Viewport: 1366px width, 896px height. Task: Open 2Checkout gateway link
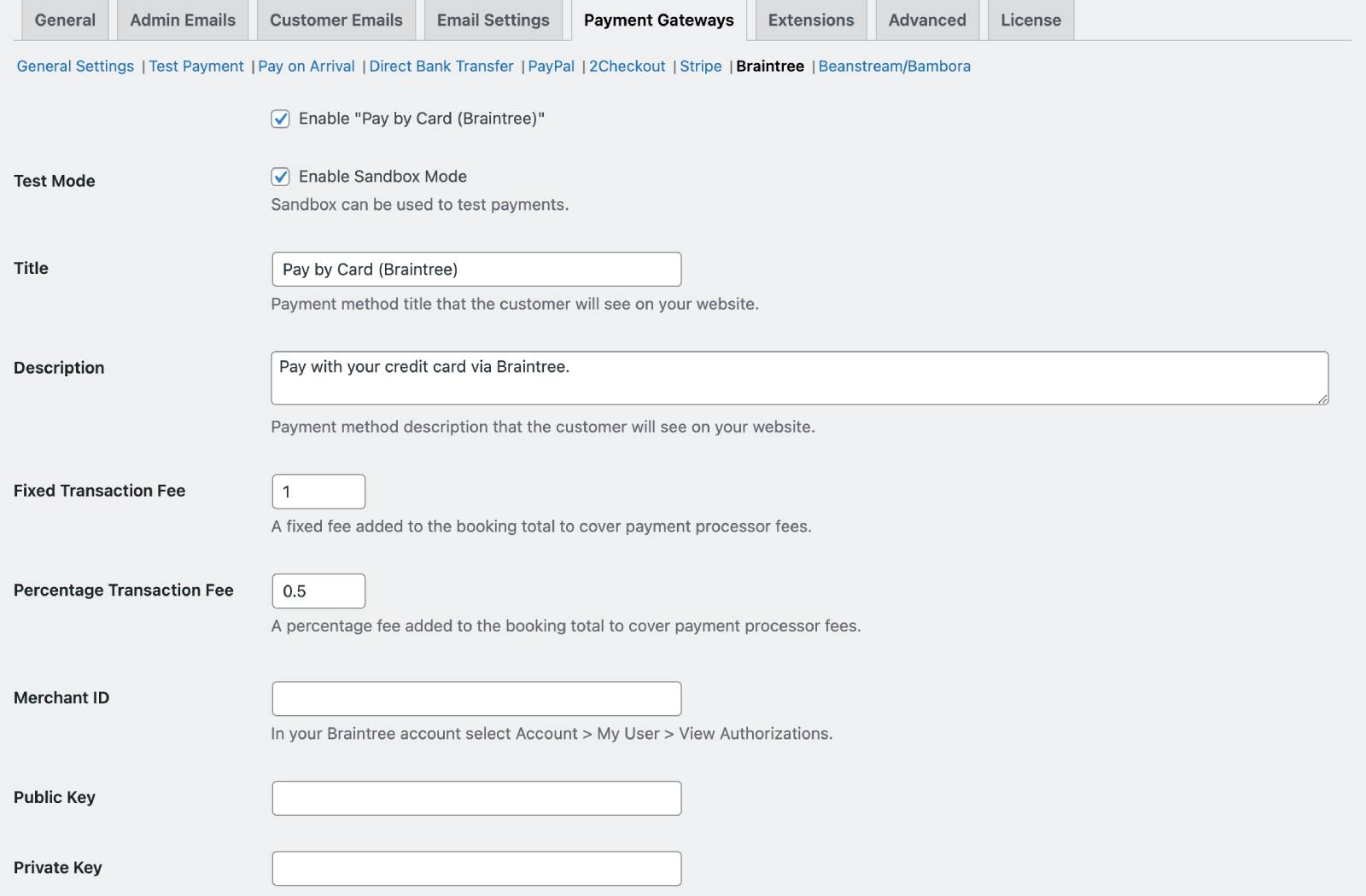pos(627,67)
